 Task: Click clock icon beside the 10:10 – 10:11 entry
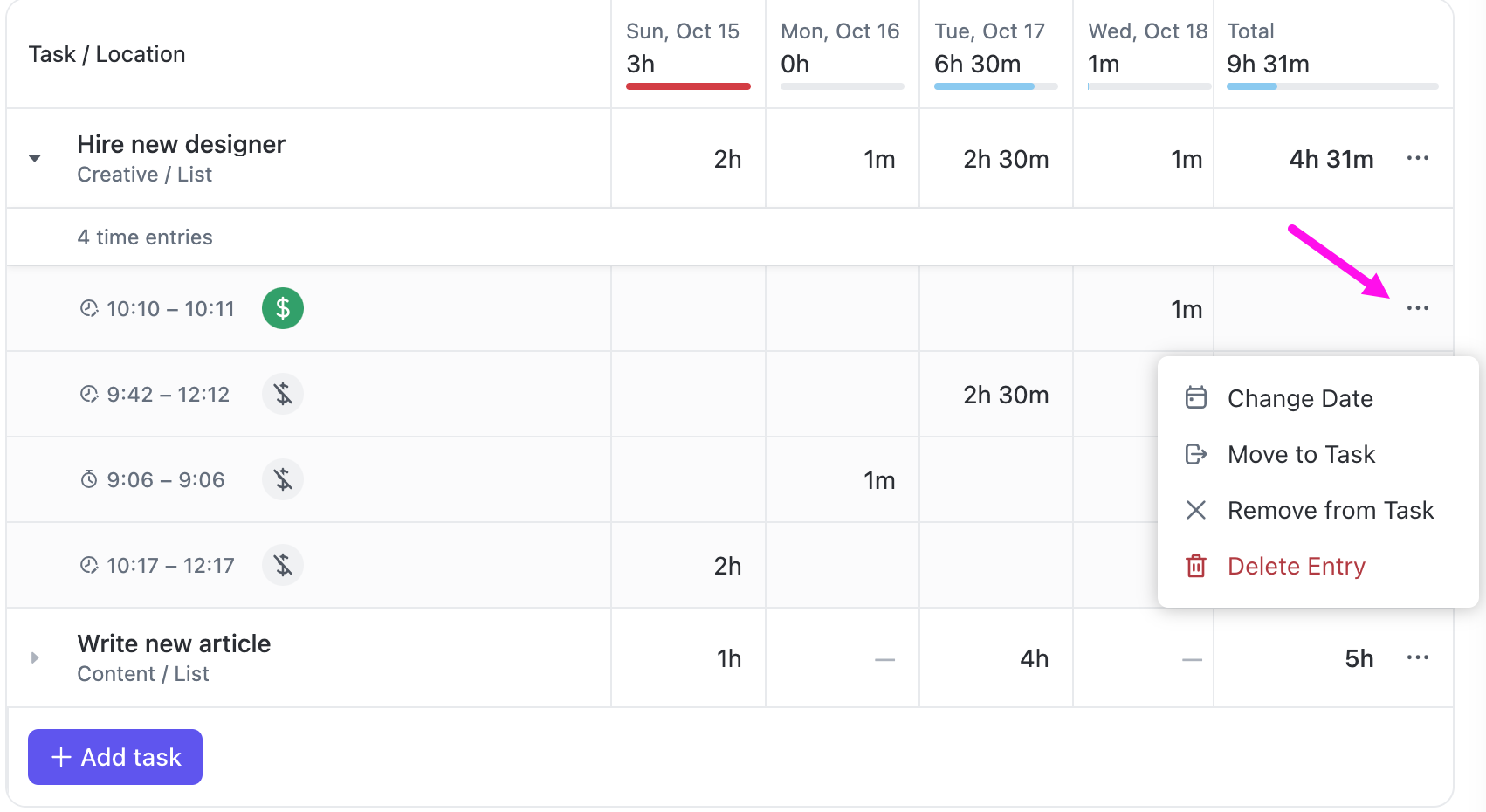coord(89,308)
